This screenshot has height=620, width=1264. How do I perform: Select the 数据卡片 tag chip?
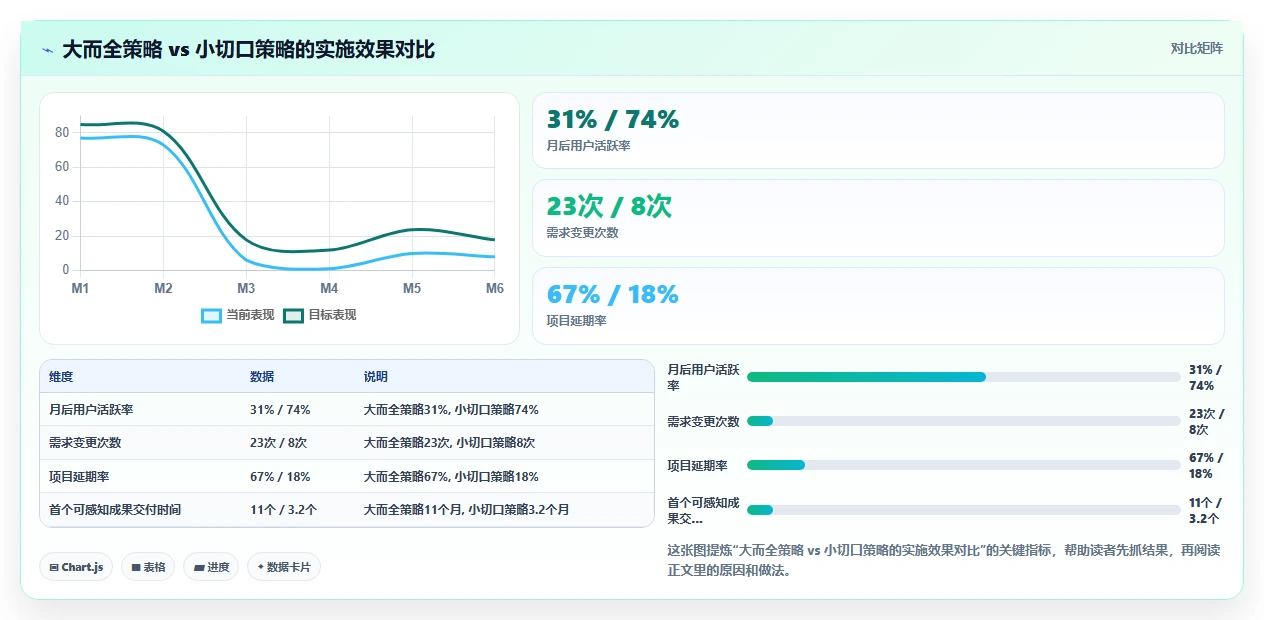point(284,567)
